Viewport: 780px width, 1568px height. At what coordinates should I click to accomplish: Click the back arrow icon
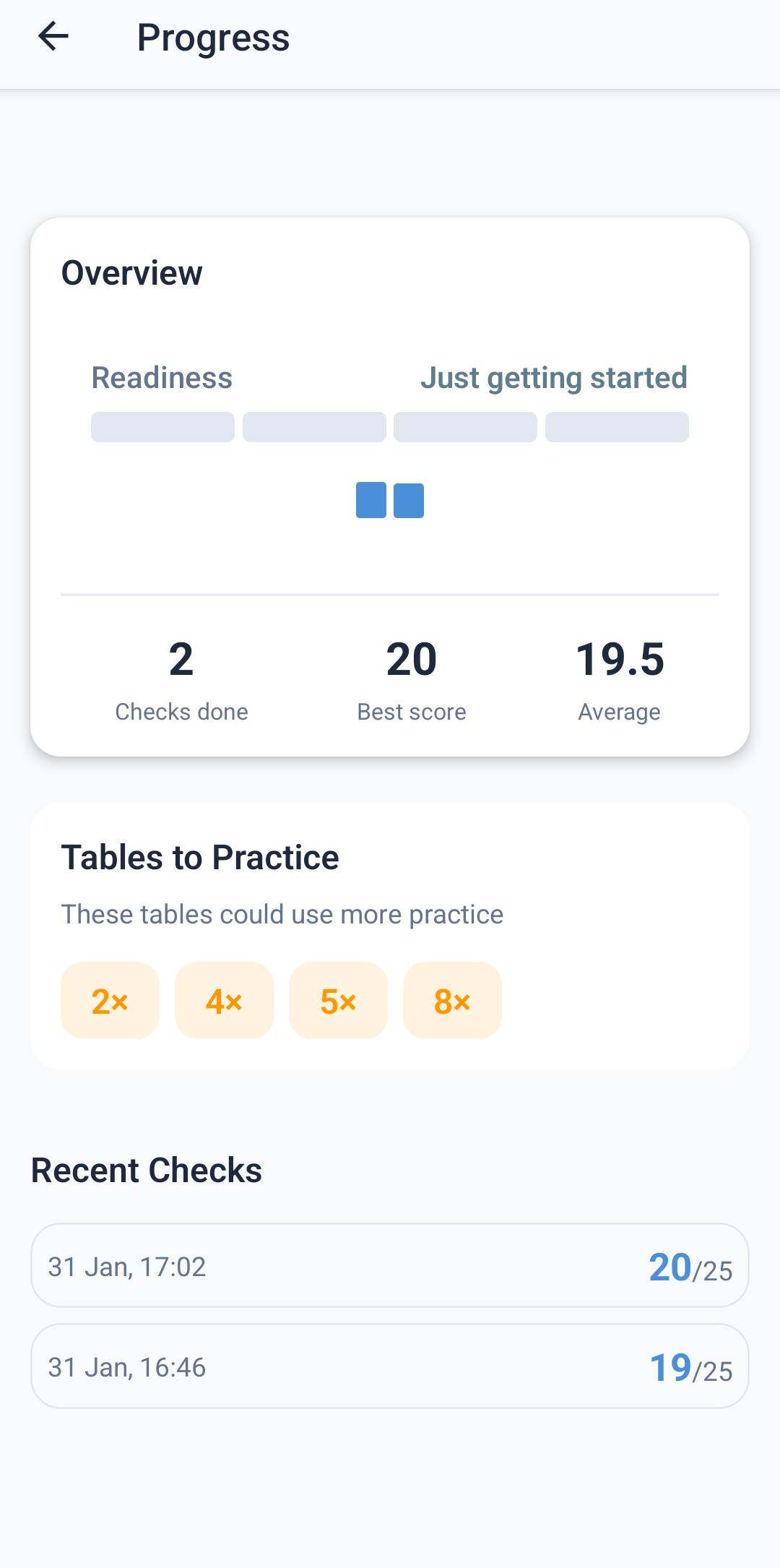(53, 37)
